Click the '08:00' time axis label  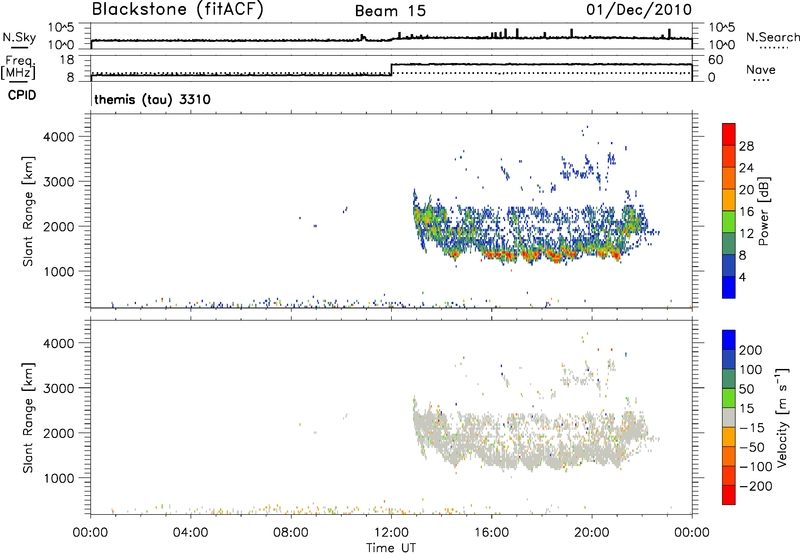tap(291, 533)
